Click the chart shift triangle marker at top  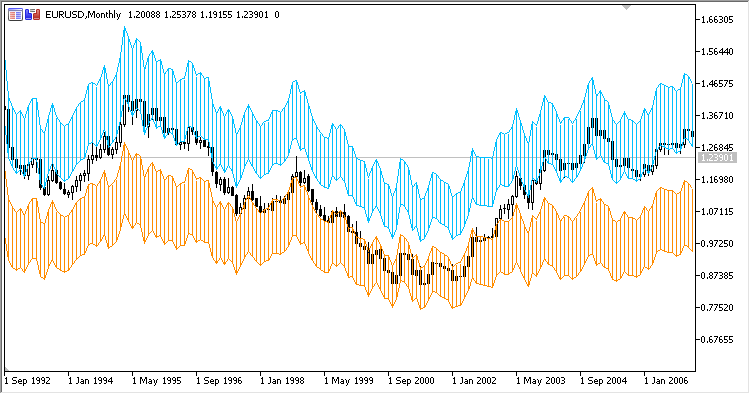[x=627, y=8]
